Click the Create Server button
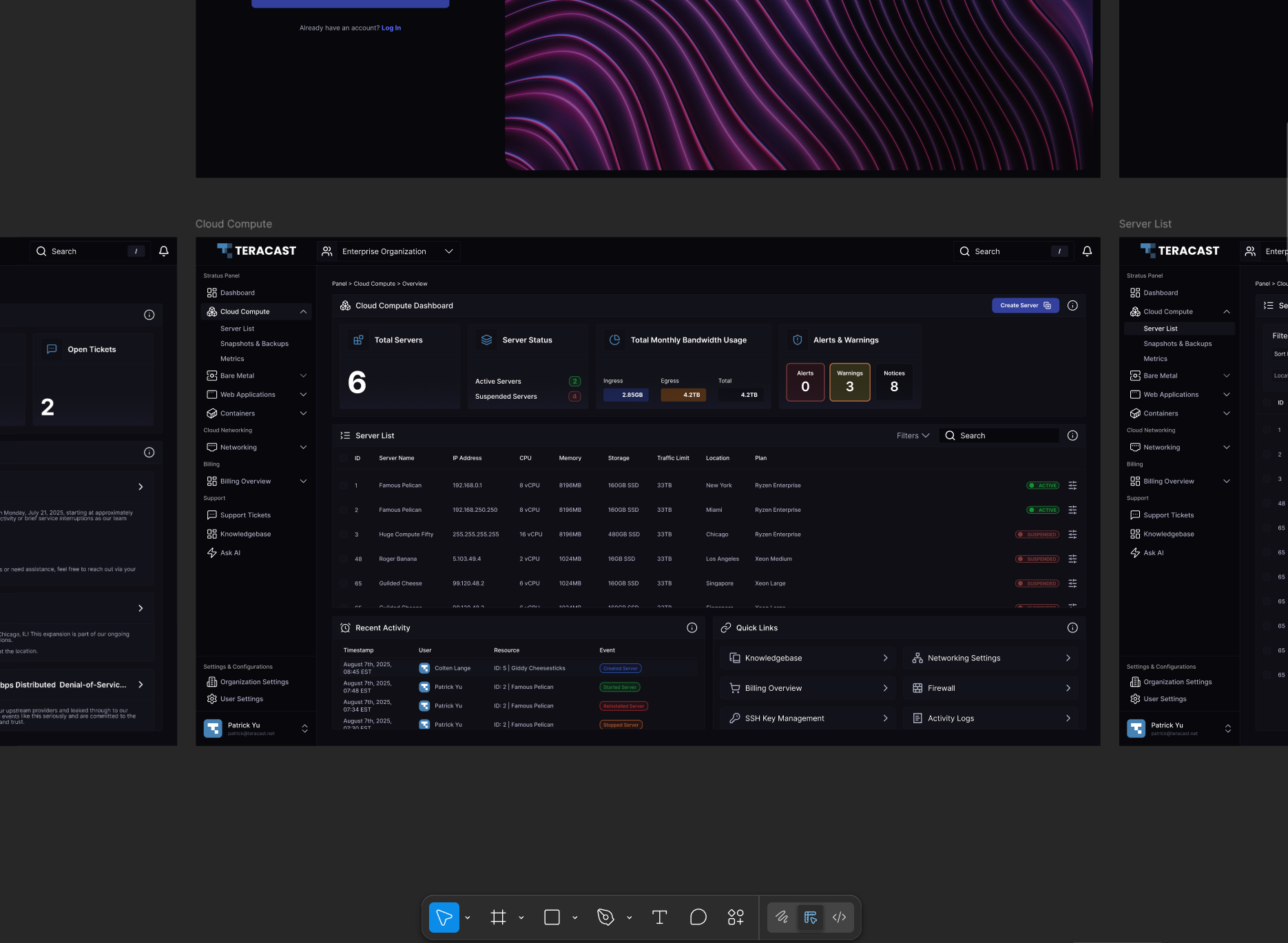The width and height of the screenshot is (1288, 943). [x=1024, y=305]
